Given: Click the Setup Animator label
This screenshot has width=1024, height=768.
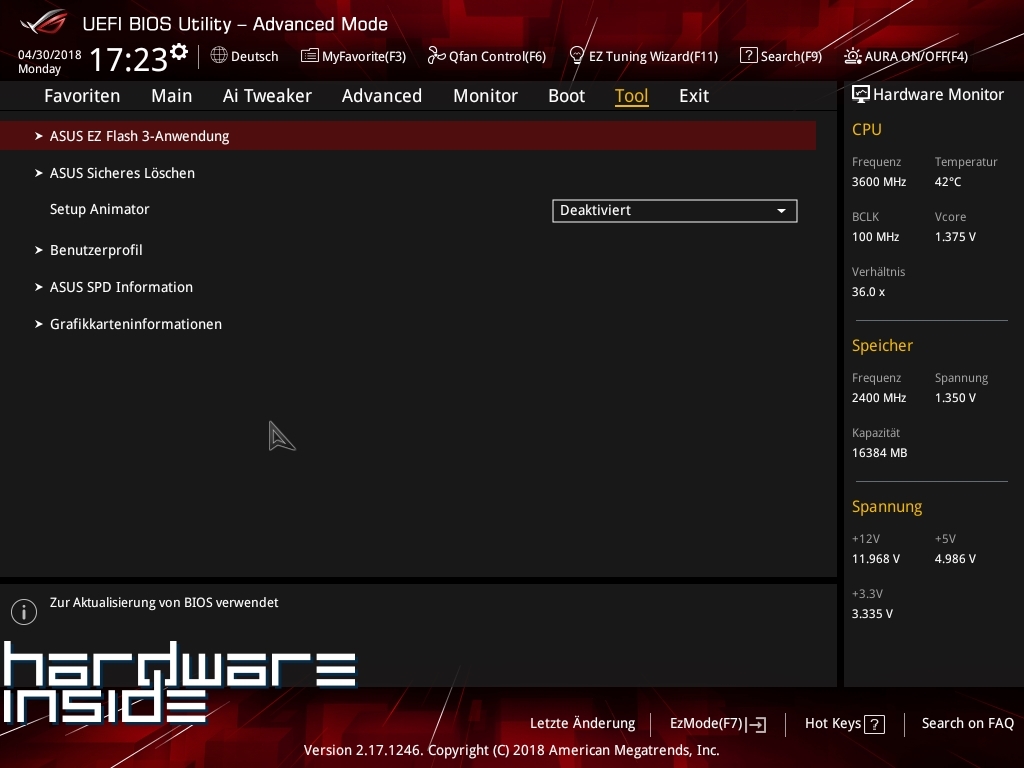Looking at the screenshot, I should point(100,210).
